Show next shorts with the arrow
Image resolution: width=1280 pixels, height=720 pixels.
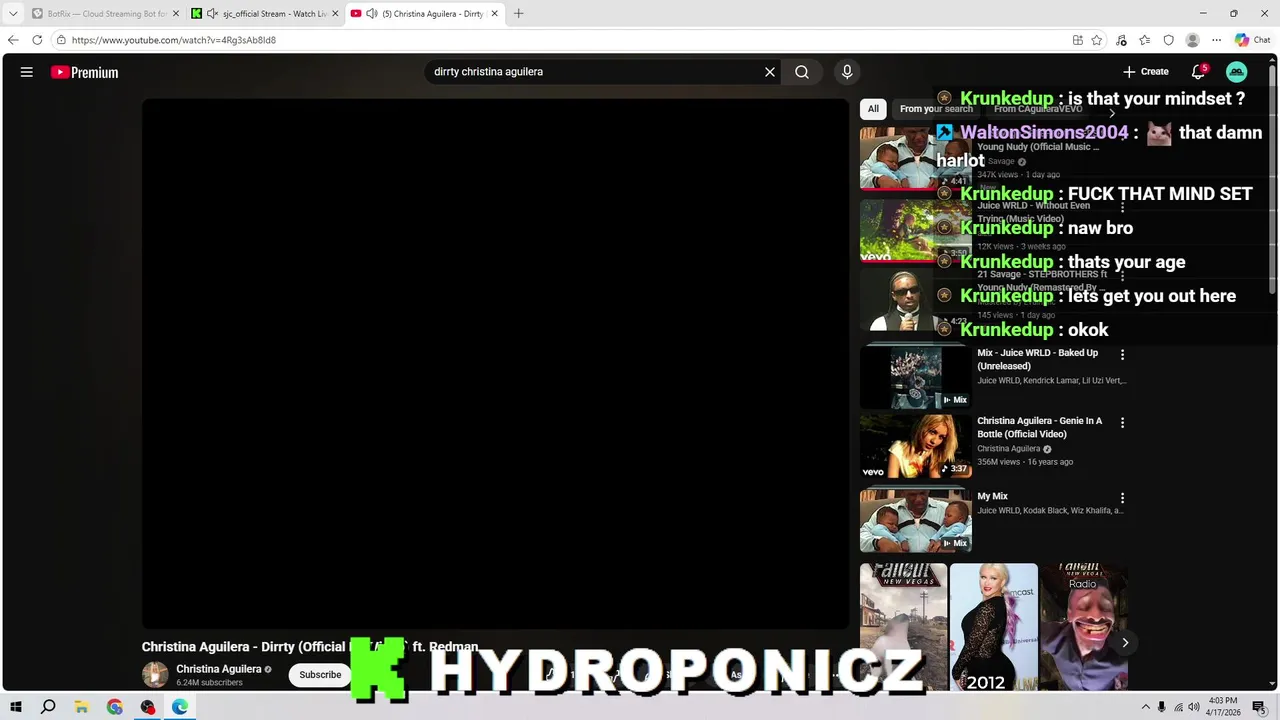(x=1125, y=643)
